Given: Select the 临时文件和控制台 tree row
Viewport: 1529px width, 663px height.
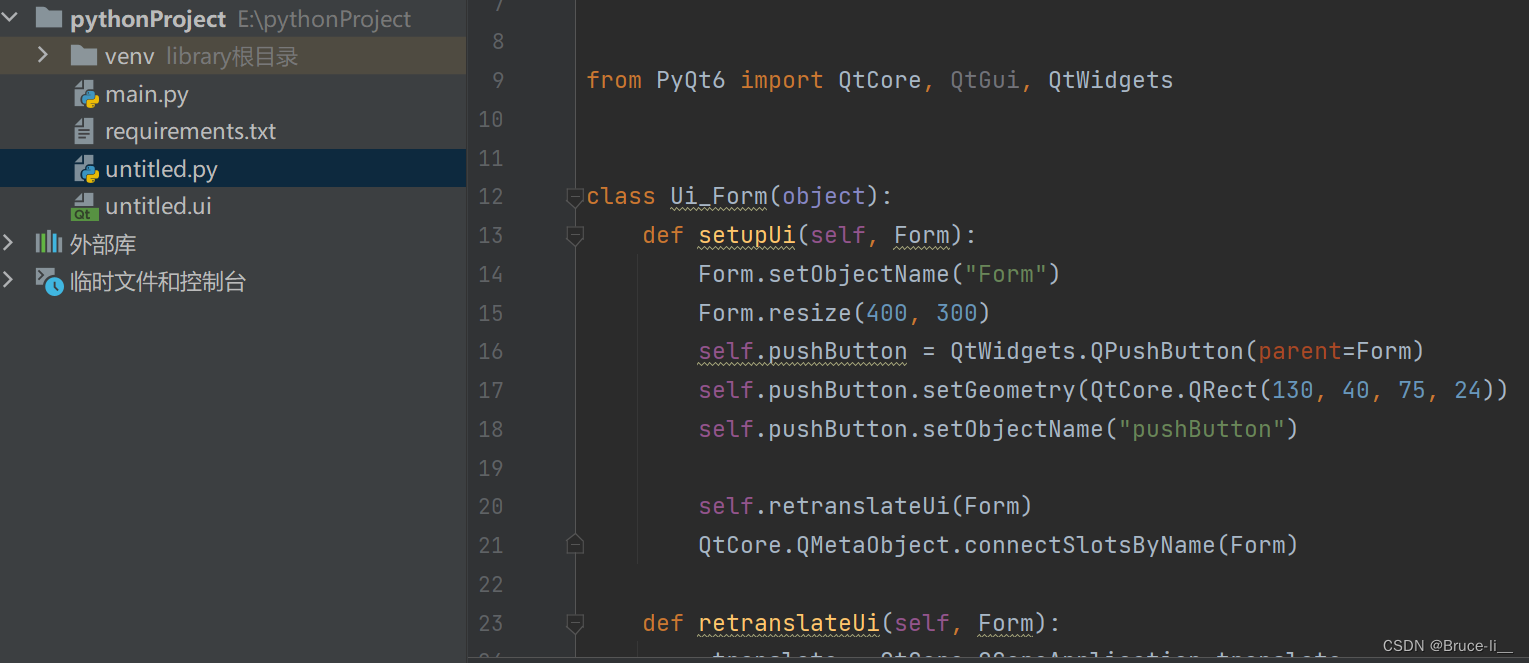Looking at the screenshot, I should coord(233,281).
